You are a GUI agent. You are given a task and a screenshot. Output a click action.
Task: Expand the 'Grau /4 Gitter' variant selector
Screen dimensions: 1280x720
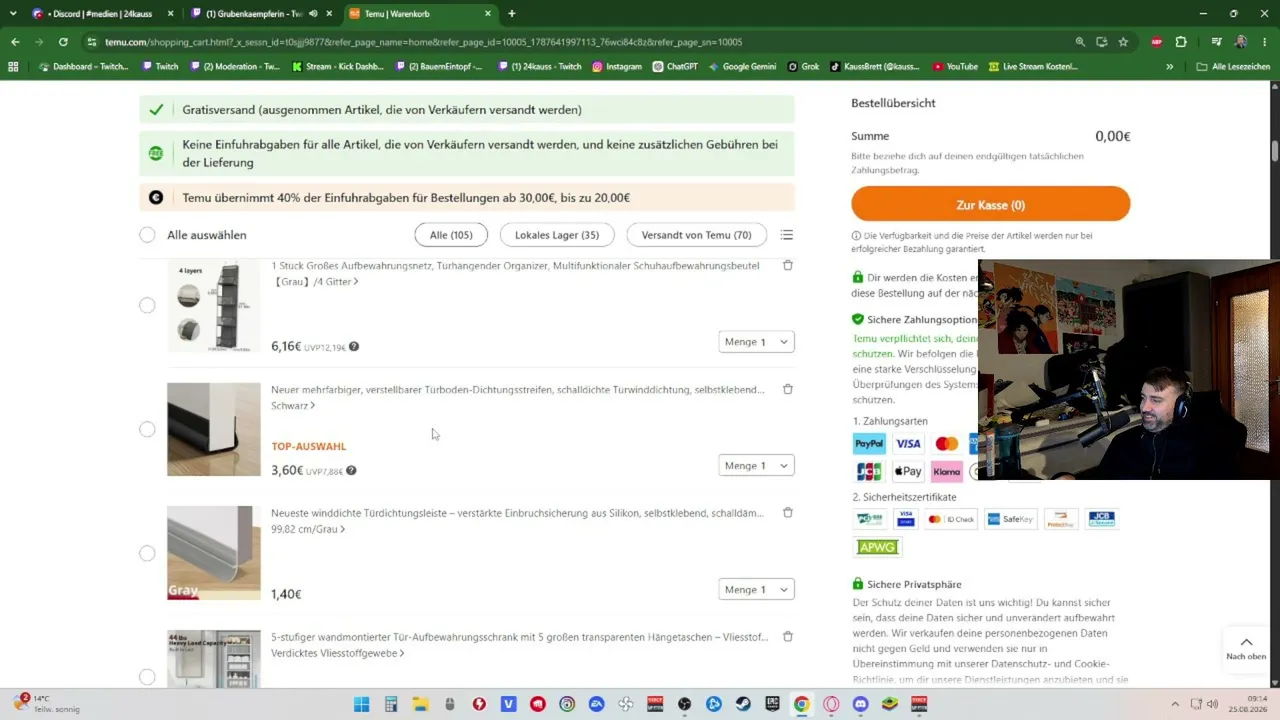pos(315,282)
